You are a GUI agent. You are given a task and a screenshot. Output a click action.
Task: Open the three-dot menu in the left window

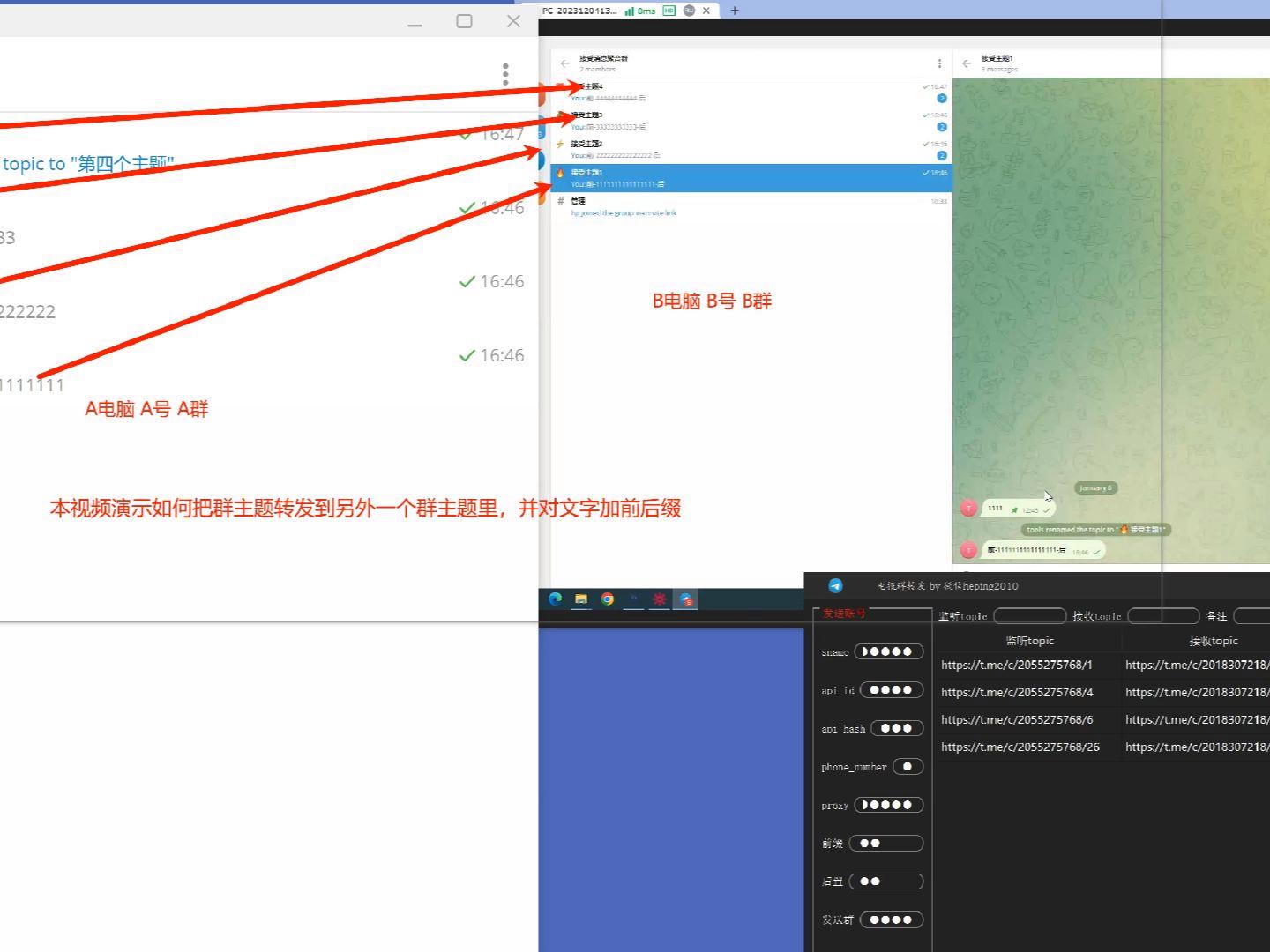[505, 74]
